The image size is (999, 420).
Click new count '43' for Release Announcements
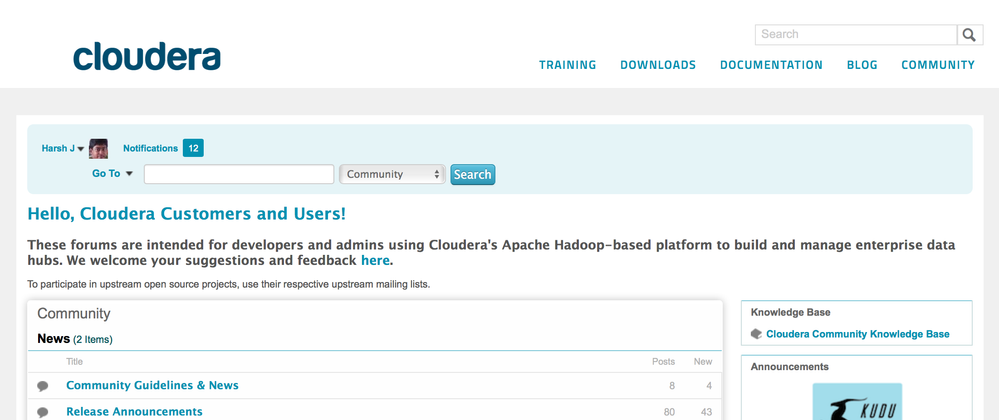[706, 412]
